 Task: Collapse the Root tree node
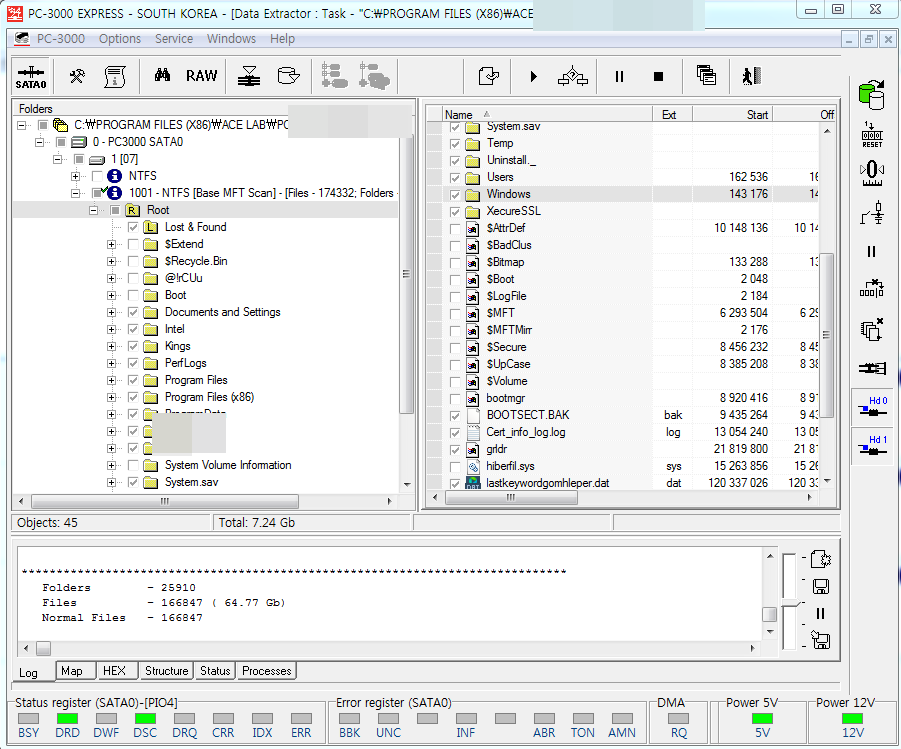[93, 210]
